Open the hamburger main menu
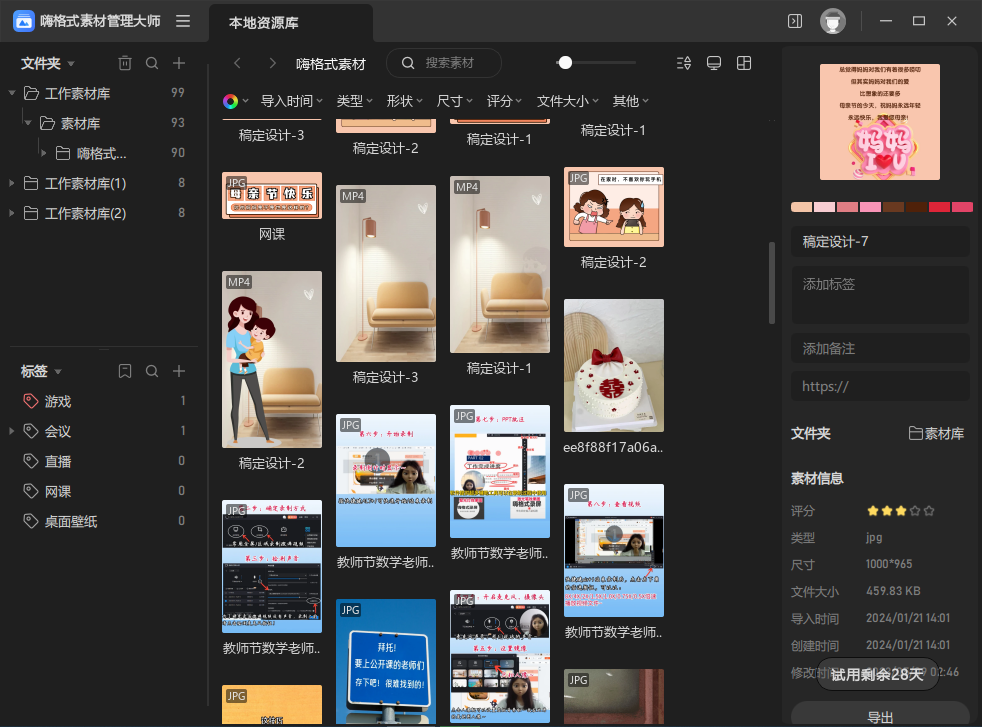 tap(183, 21)
